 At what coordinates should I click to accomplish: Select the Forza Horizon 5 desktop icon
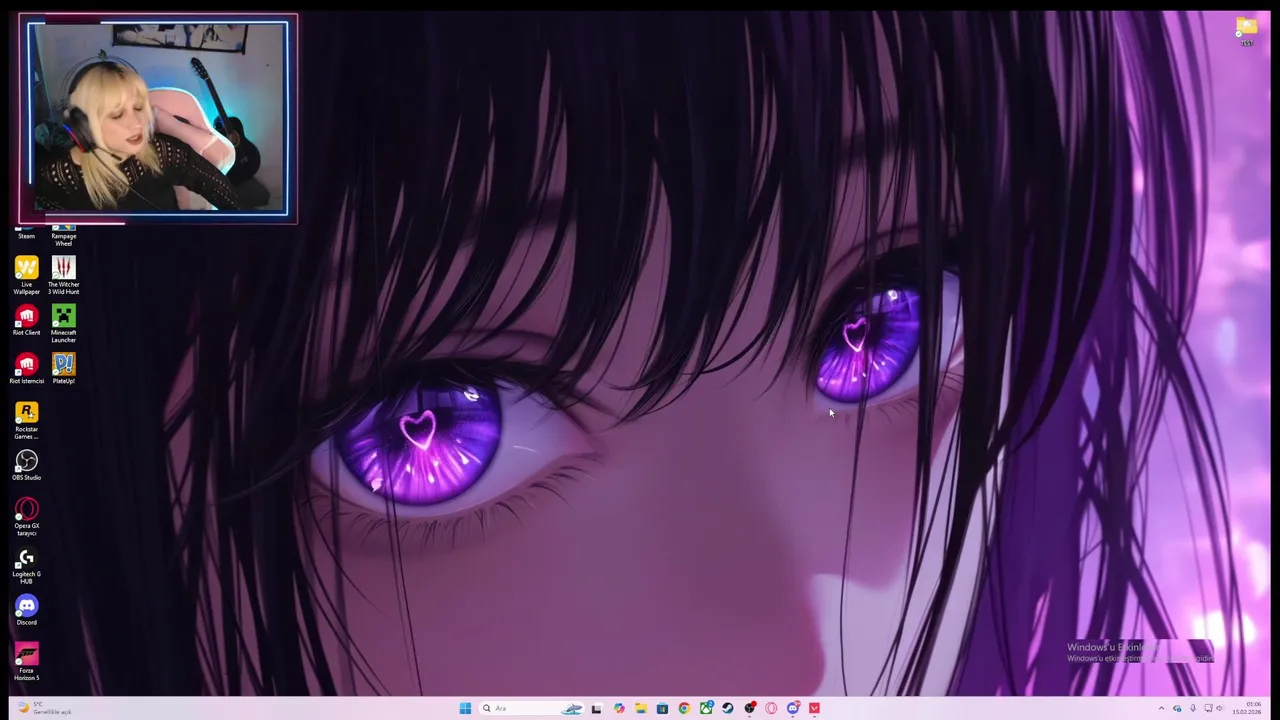(x=26, y=663)
